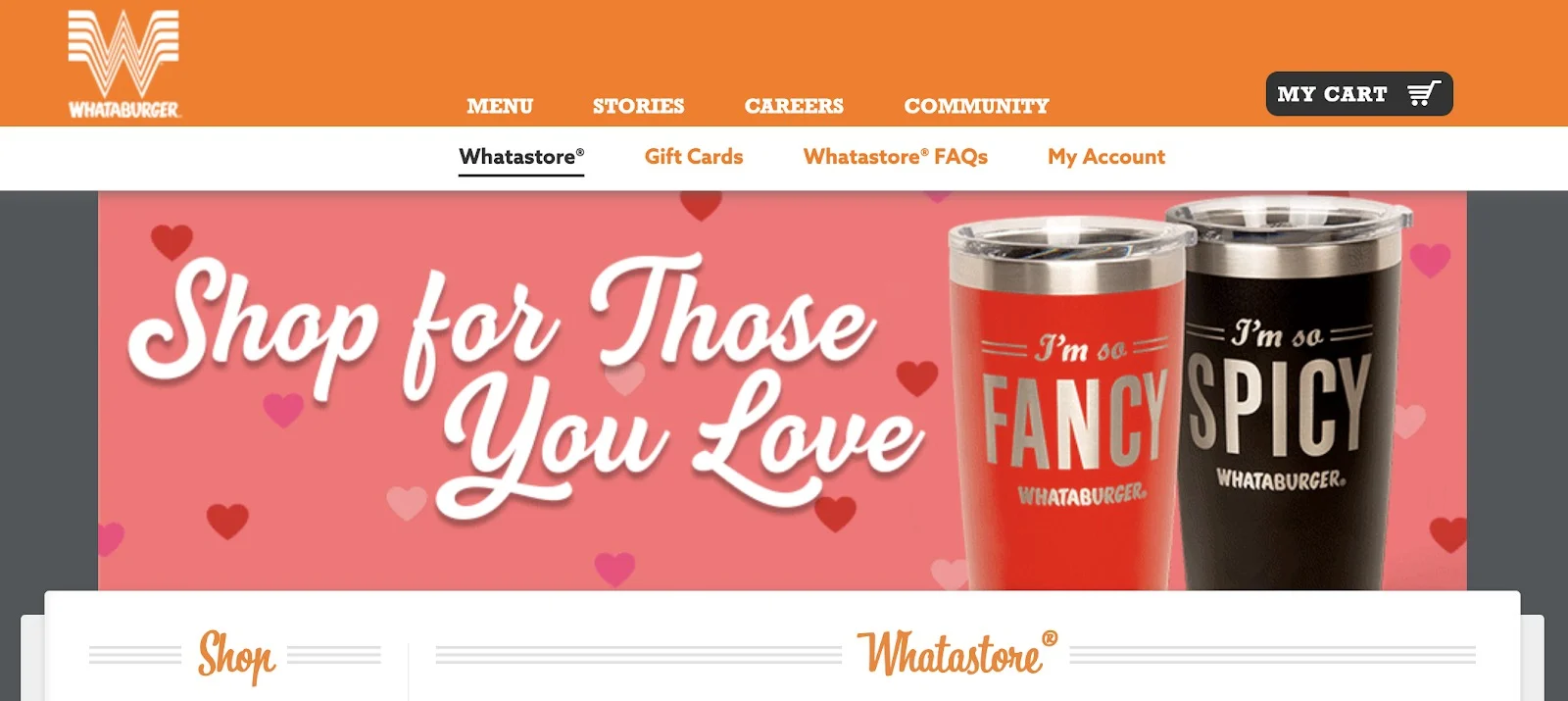Select the Whatastore tab
The height and width of the screenshot is (701, 1568).
coord(521,157)
